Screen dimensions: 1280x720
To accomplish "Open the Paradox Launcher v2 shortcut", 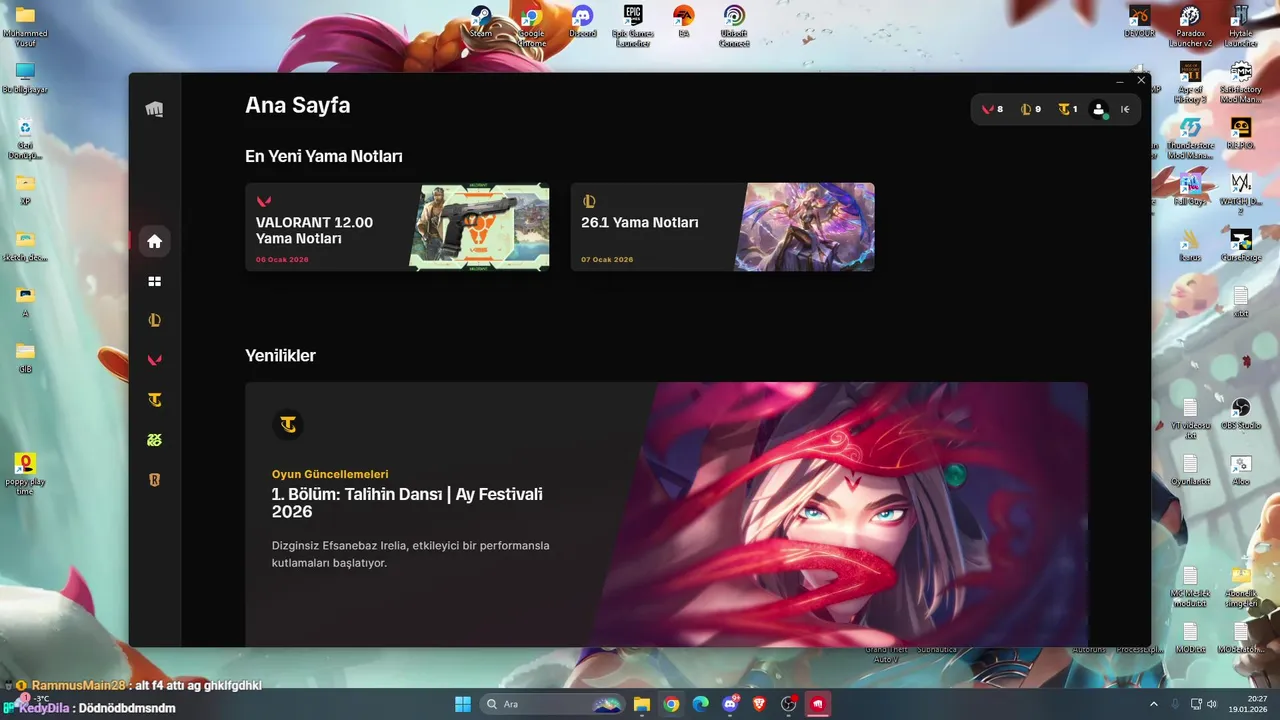I will click(x=1190, y=26).
